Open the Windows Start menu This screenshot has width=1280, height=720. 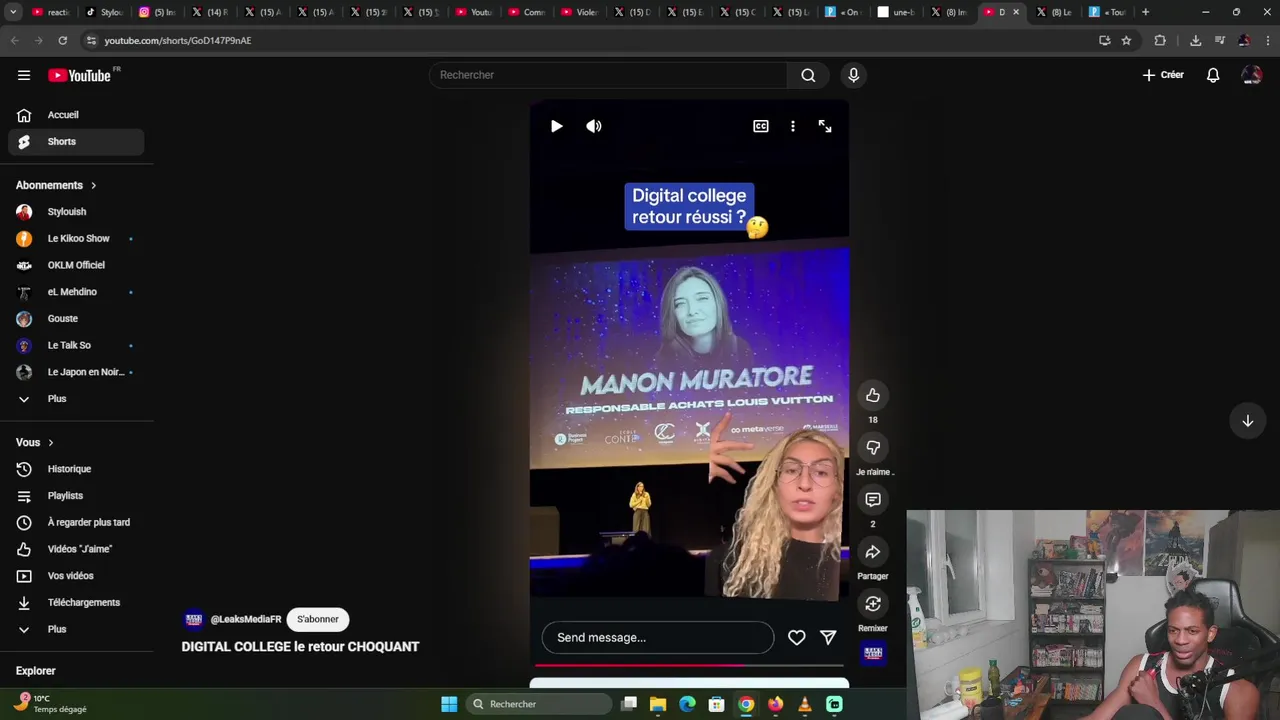coord(449,704)
